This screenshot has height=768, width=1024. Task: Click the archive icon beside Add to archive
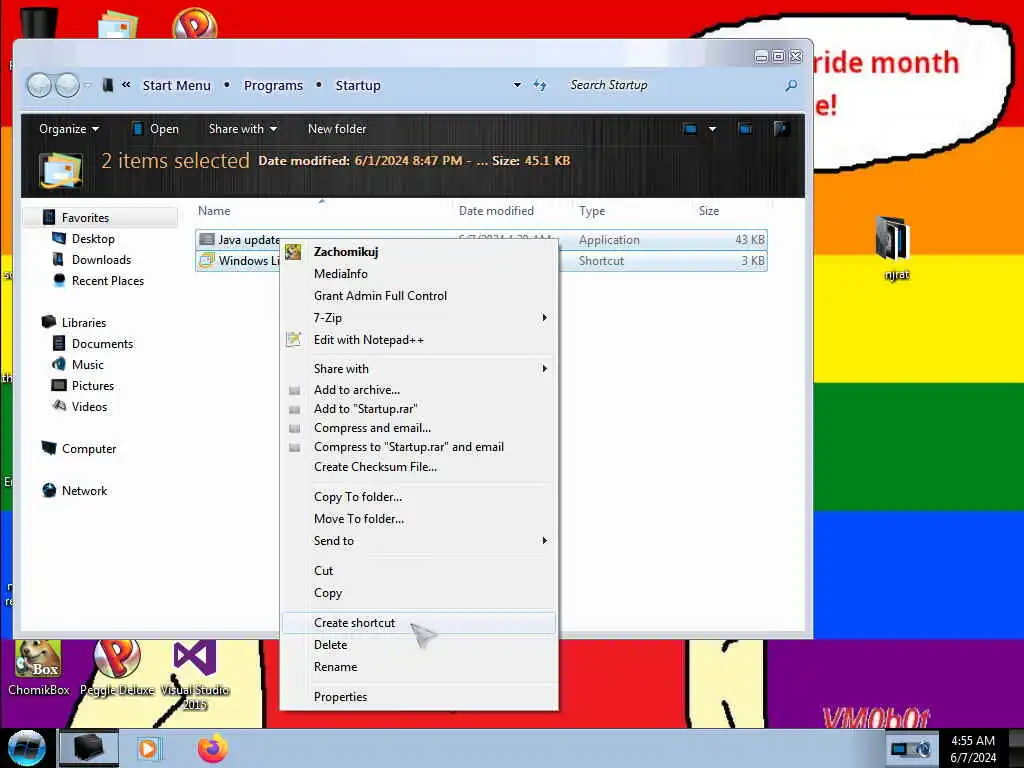295,391
